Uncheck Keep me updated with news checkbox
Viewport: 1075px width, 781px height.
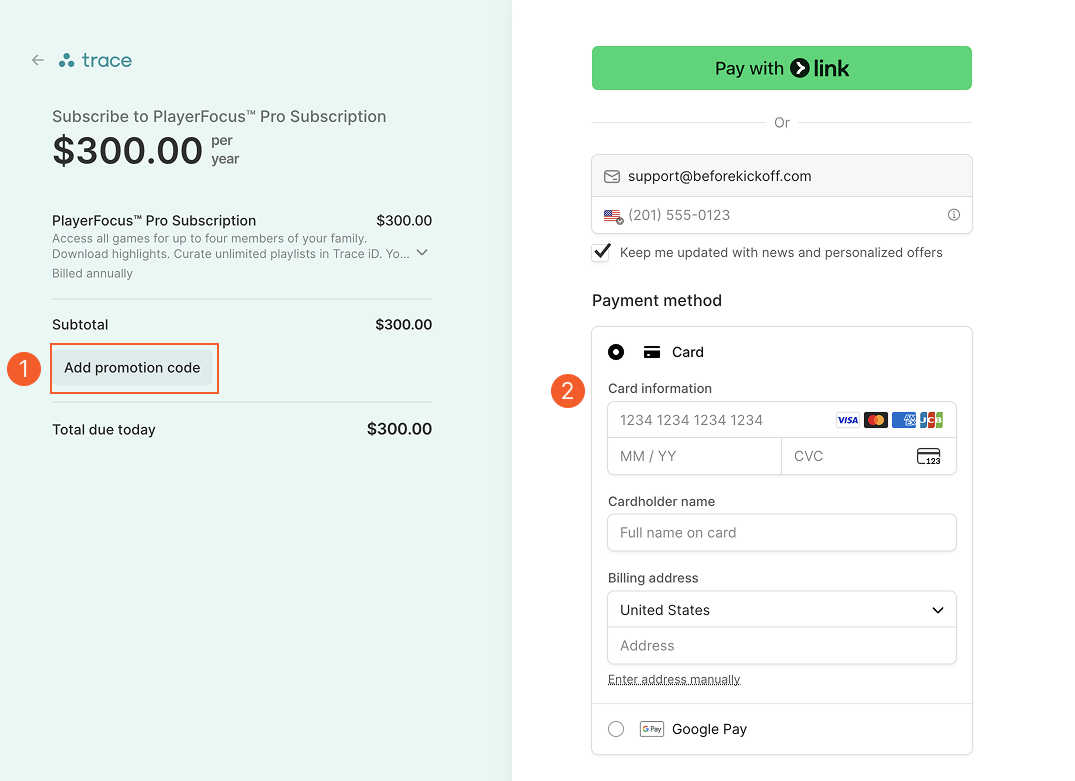(x=601, y=252)
